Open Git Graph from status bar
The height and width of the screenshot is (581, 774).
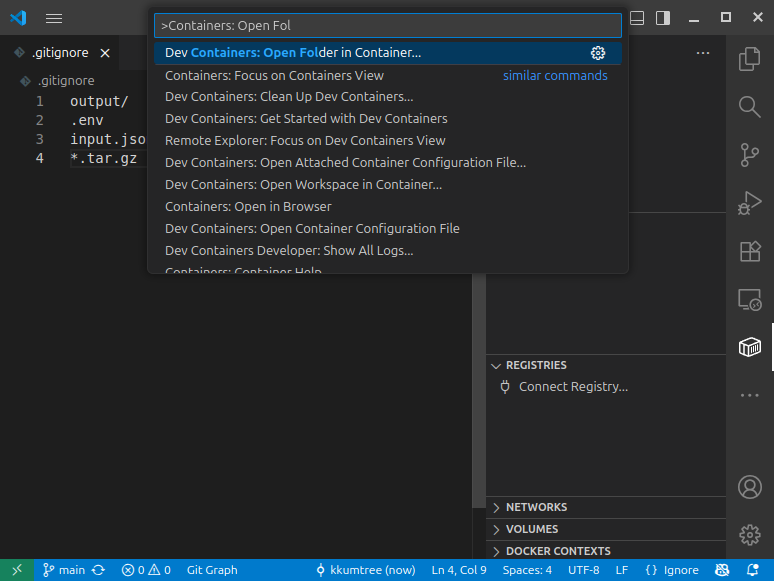[212, 570]
